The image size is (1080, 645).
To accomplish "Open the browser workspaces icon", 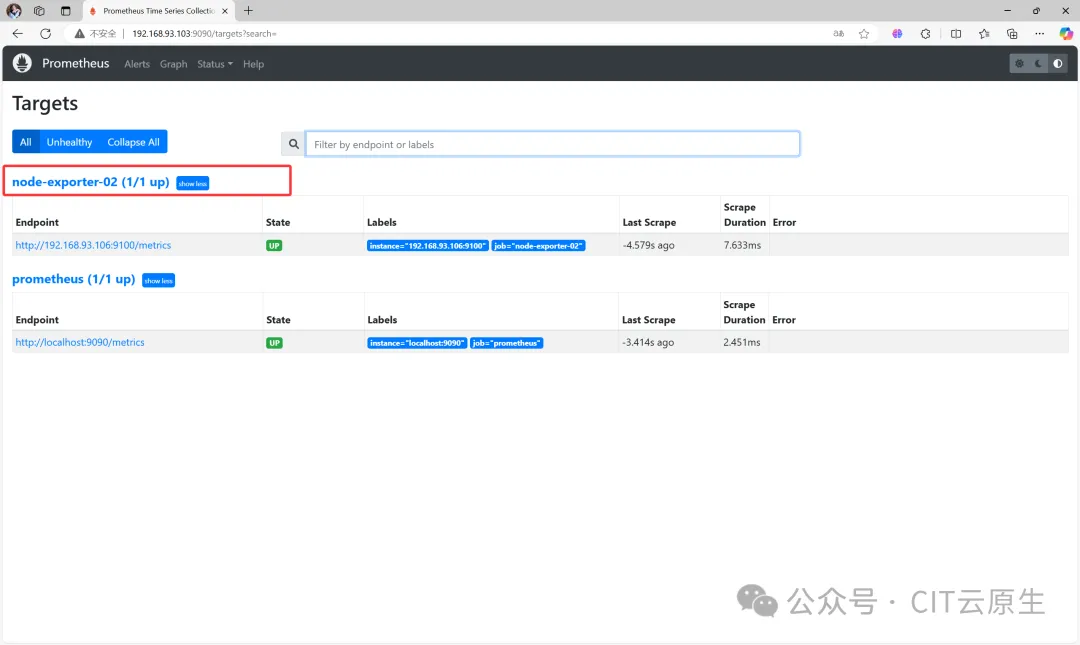I will 39,11.
